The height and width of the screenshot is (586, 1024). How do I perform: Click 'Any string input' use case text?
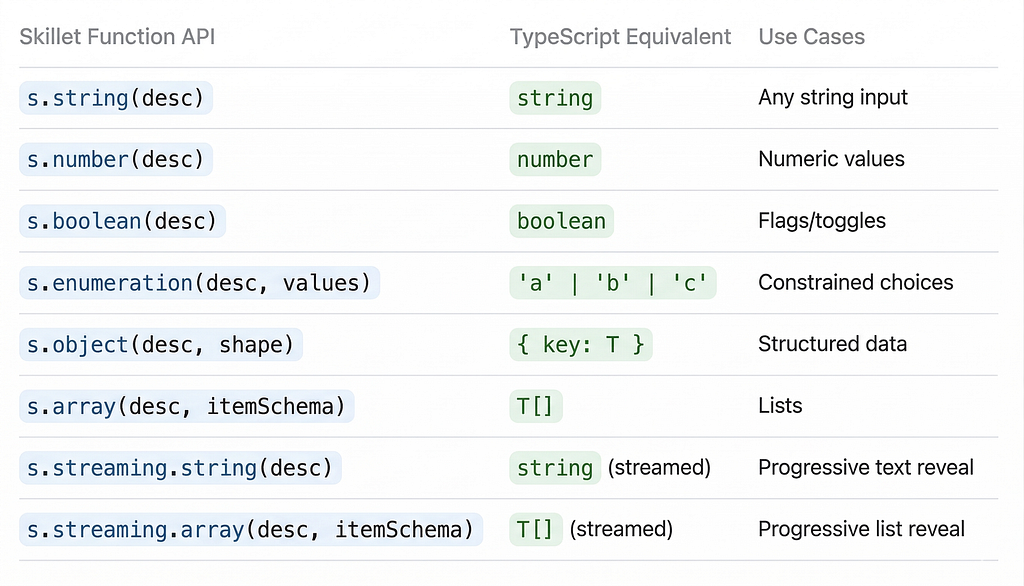(x=833, y=97)
